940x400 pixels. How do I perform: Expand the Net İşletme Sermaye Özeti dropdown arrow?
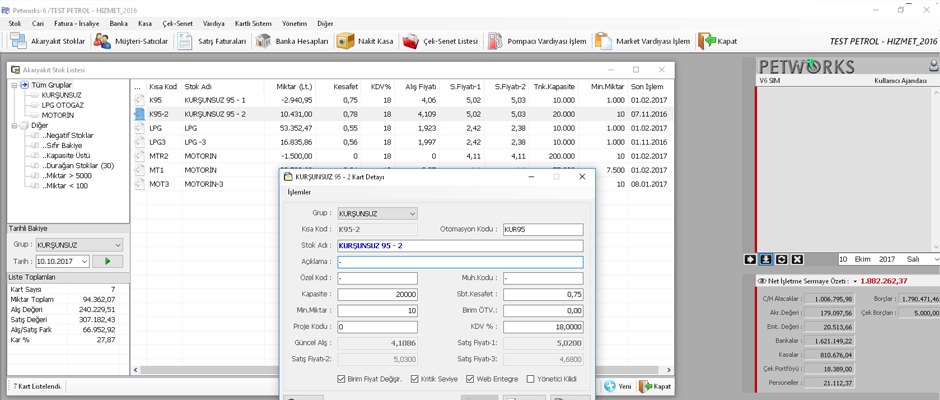click(855, 281)
